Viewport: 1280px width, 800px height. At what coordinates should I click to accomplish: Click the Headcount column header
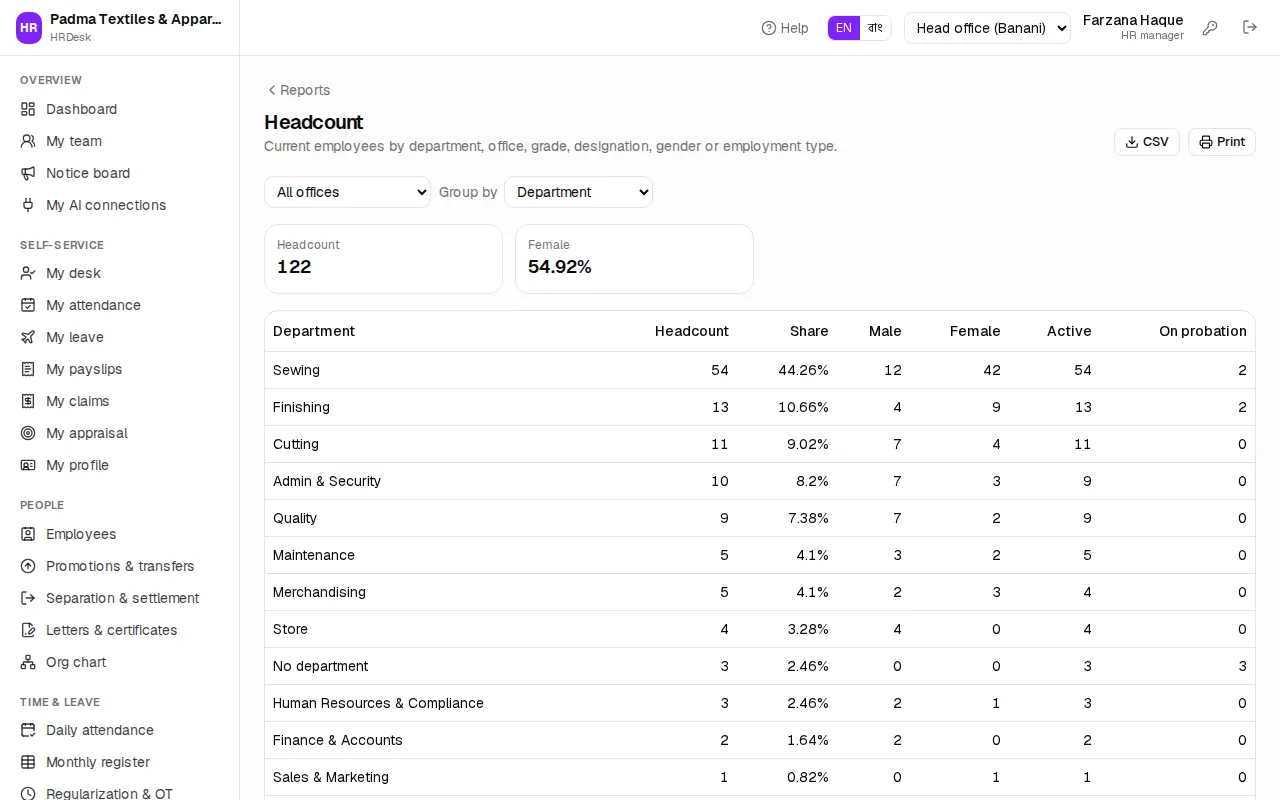692,331
